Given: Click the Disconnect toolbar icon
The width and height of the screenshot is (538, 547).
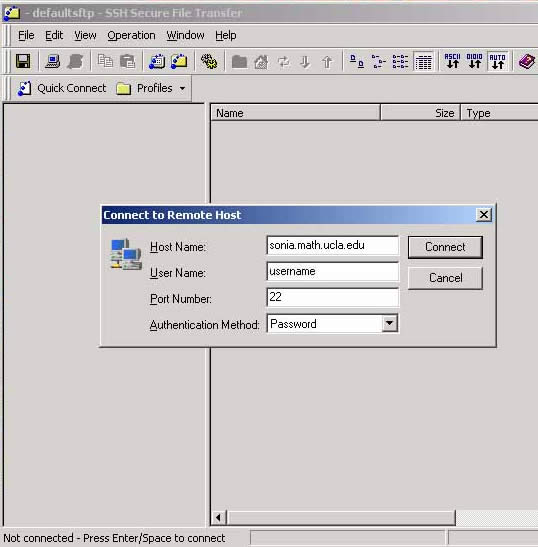Looking at the screenshot, I should (75, 62).
